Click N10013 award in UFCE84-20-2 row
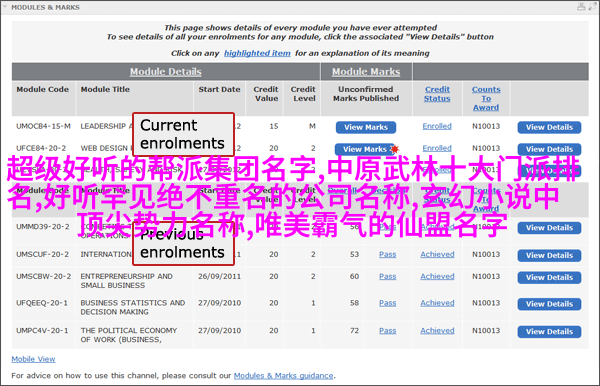The image size is (600, 386). (x=486, y=148)
